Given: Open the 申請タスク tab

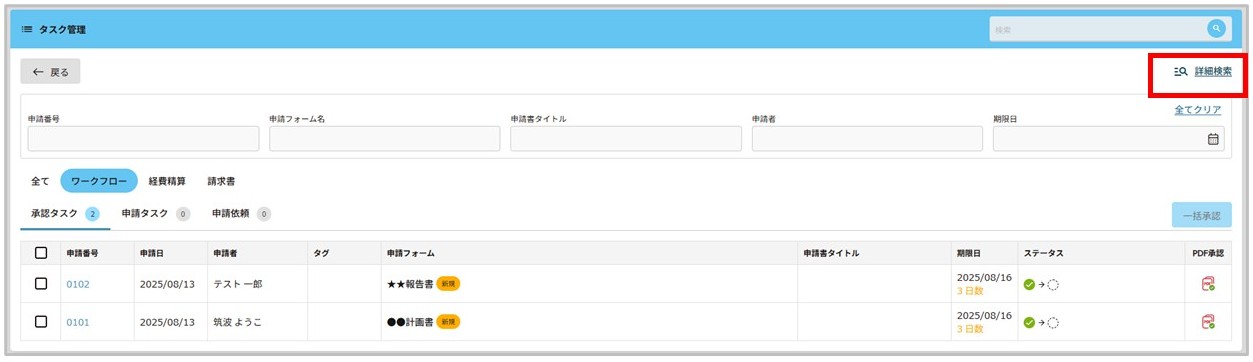Looking at the screenshot, I should coord(156,213).
